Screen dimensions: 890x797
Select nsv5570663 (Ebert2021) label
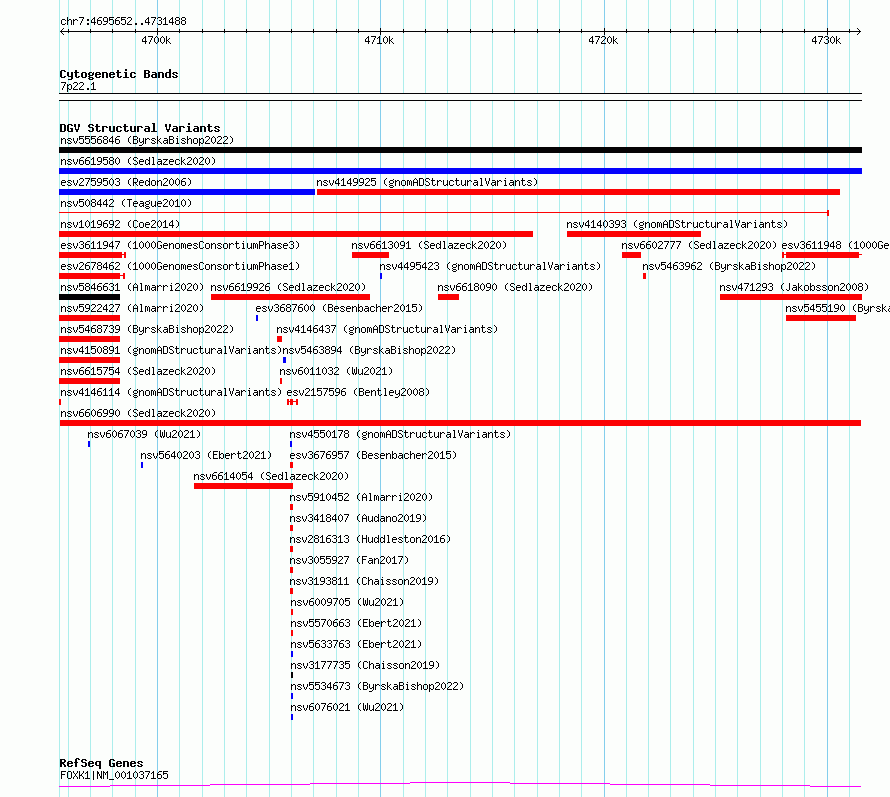[356, 623]
